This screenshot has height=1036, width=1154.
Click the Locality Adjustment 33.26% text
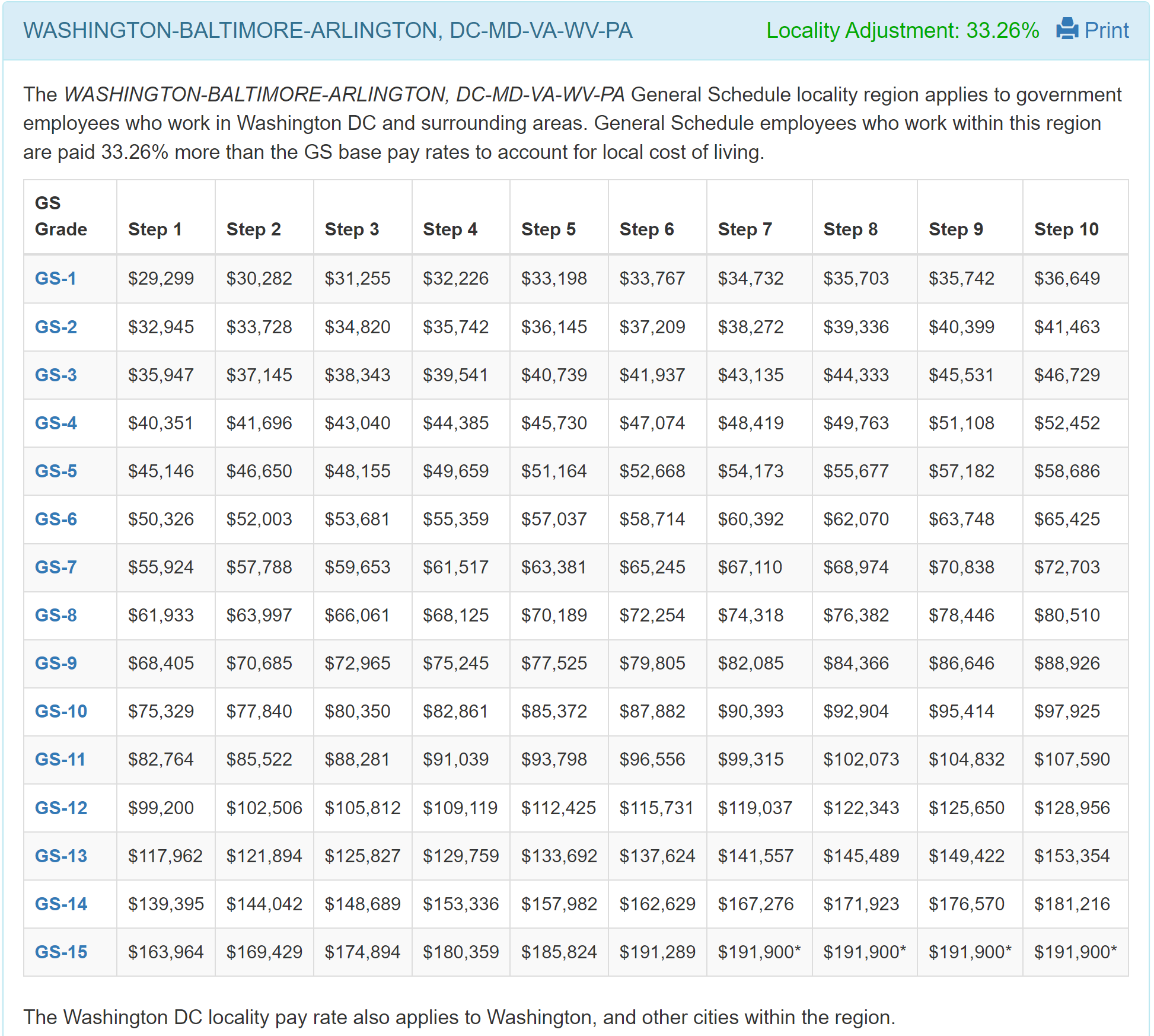coord(902,30)
